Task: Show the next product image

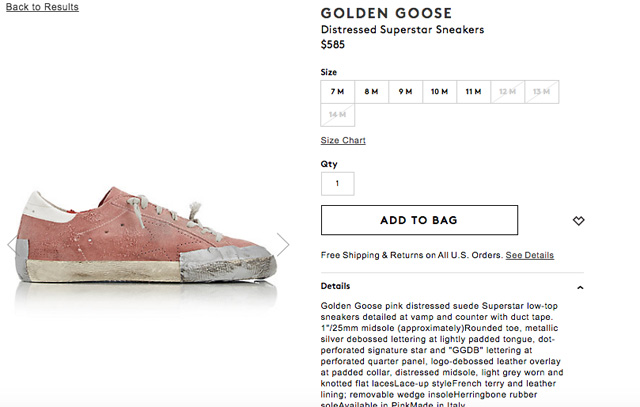Action: 283,244
